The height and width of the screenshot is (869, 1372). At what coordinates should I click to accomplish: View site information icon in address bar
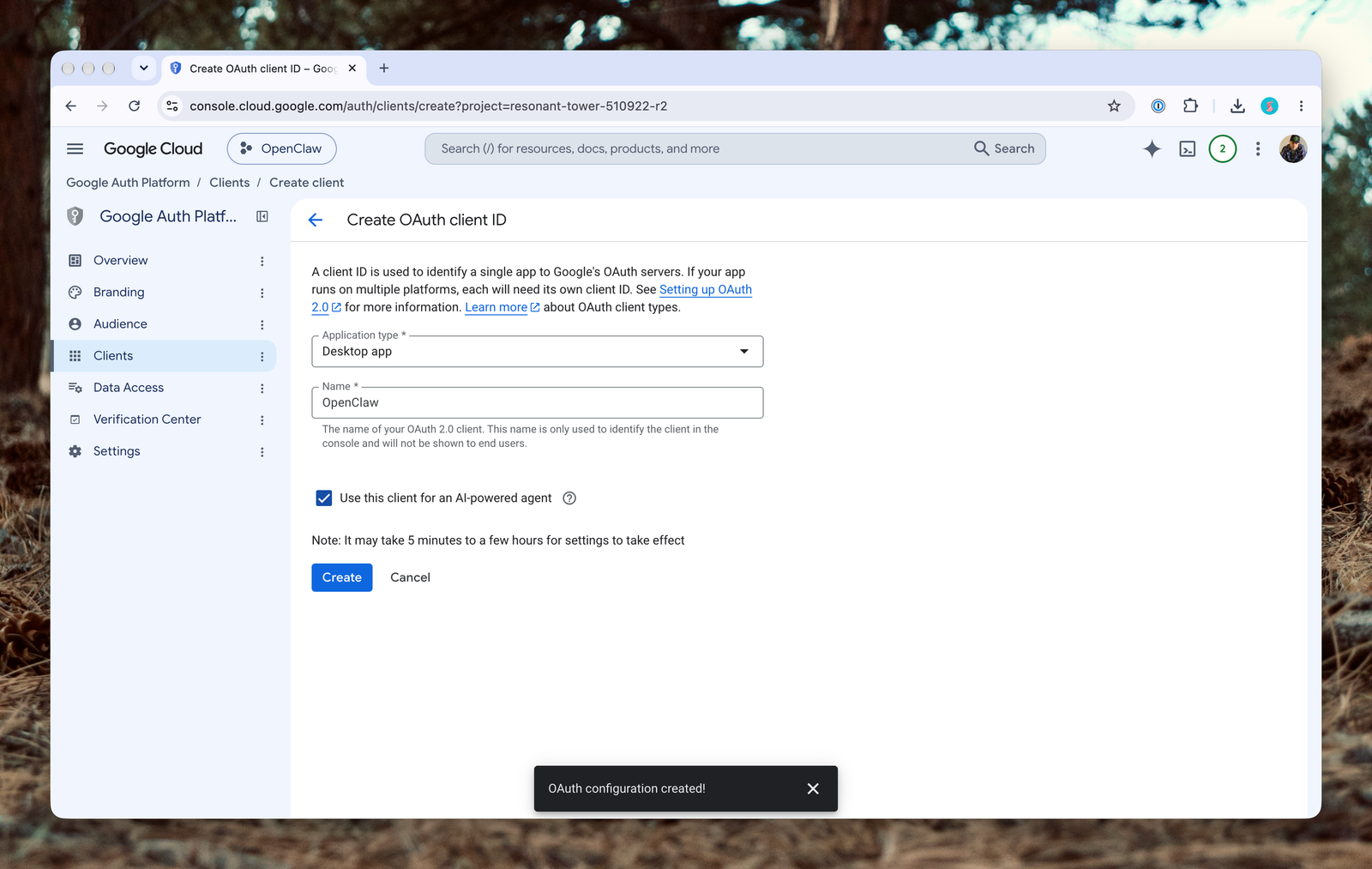pyautogui.click(x=172, y=106)
